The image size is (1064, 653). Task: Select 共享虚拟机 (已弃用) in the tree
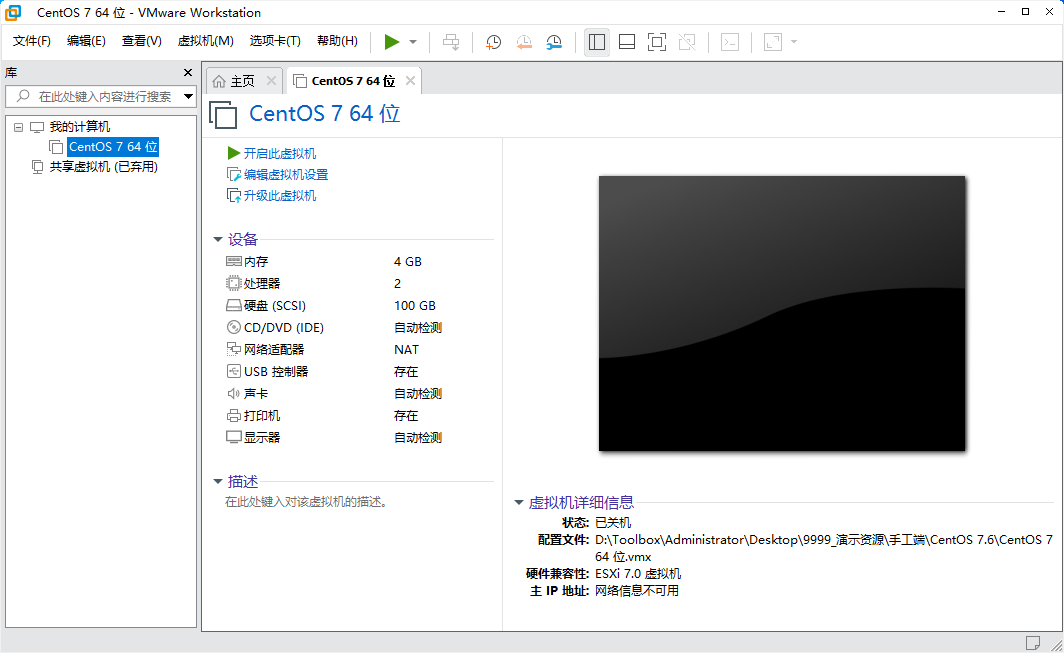100,166
